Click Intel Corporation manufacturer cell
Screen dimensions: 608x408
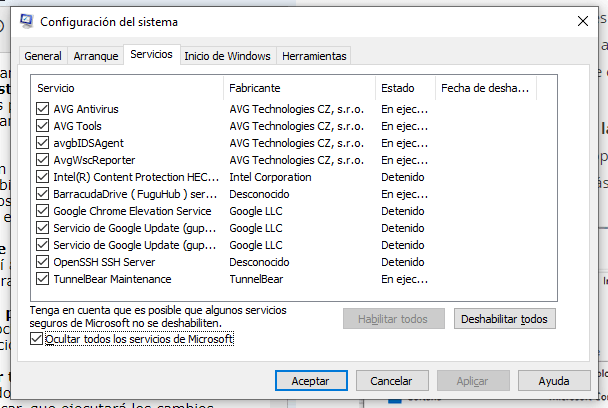coord(270,177)
